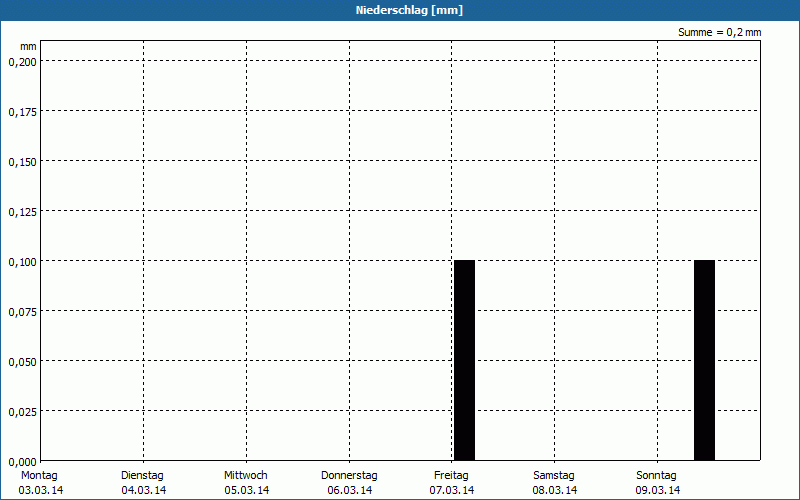Click the 0,175 y-axis value
This screenshot has height=500, width=800.
tap(22, 112)
